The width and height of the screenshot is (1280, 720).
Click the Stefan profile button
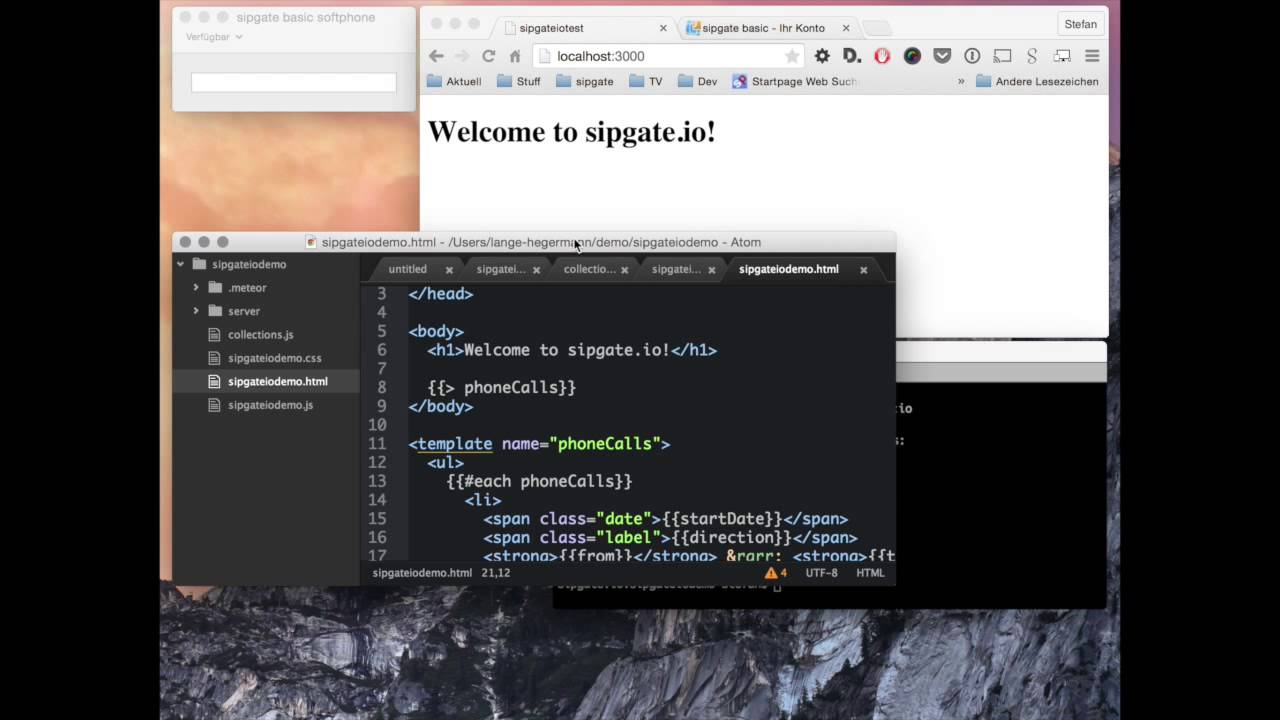[x=1080, y=24]
